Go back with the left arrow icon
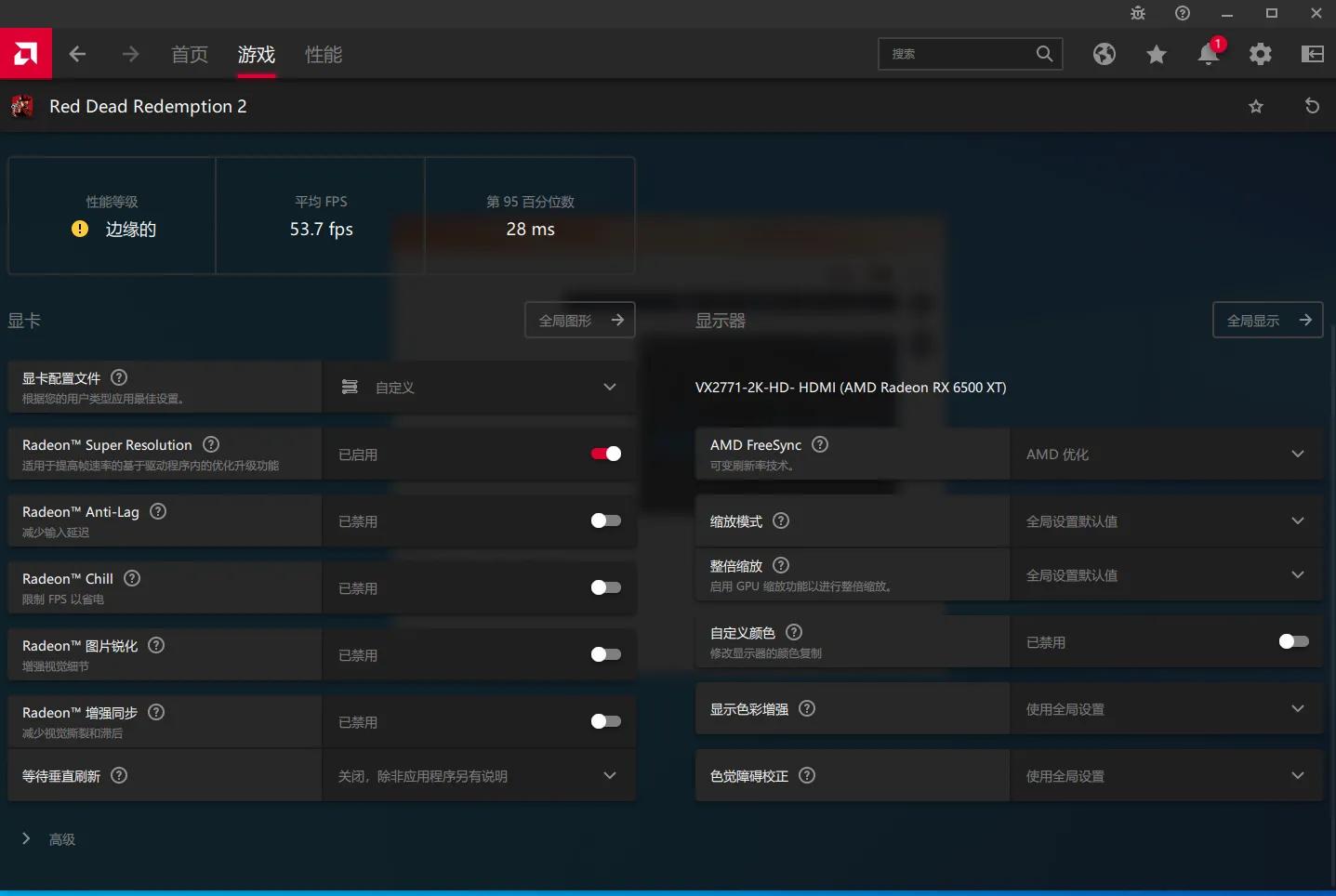The height and width of the screenshot is (896, 1336). (78, 55)
